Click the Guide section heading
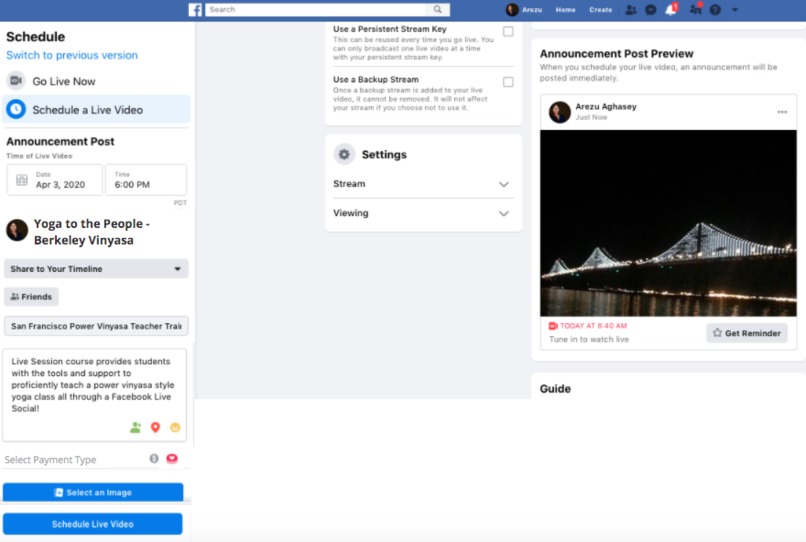The height and width of the screenshot is (542, 806). click(555, 389)
